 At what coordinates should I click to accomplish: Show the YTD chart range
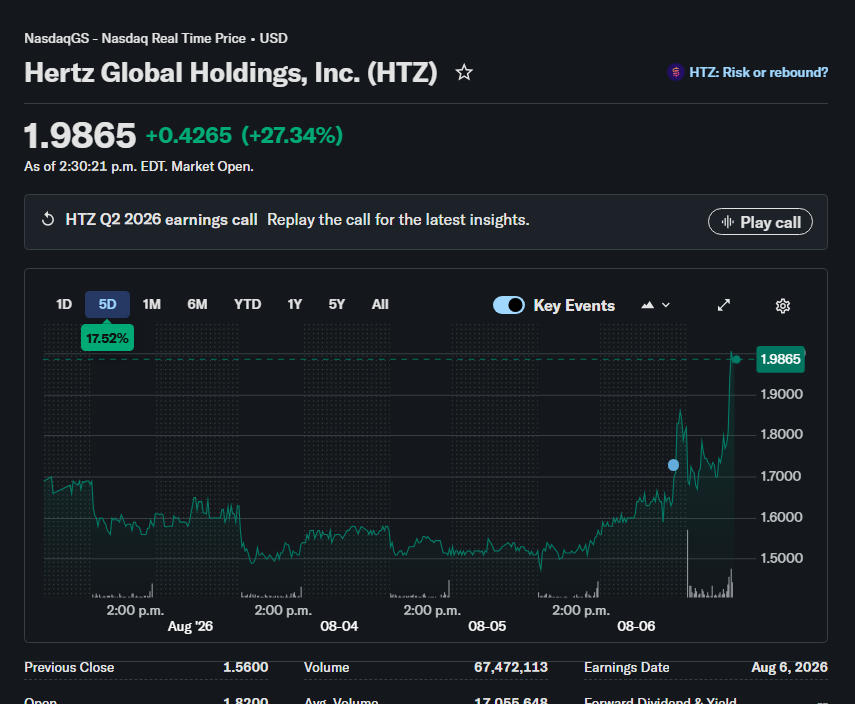[x=248, y=304]
